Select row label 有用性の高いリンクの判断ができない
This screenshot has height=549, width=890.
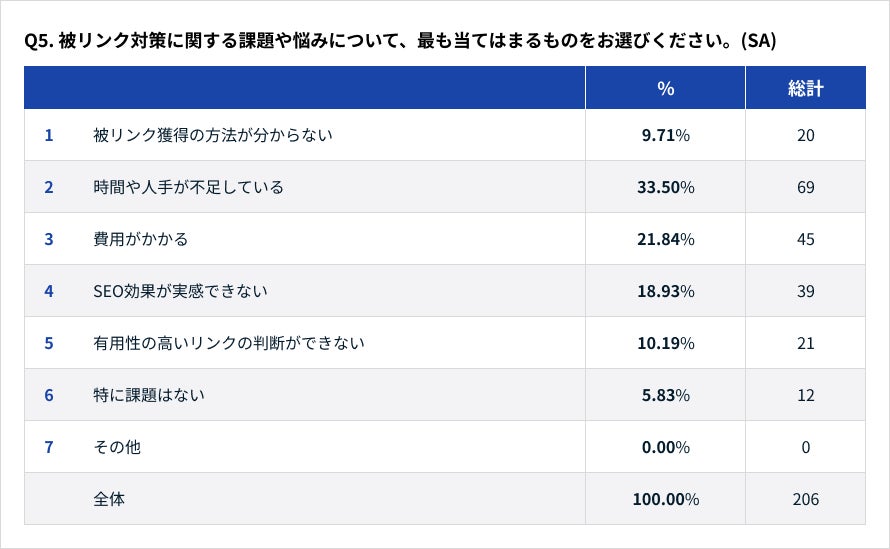(228, 343)
